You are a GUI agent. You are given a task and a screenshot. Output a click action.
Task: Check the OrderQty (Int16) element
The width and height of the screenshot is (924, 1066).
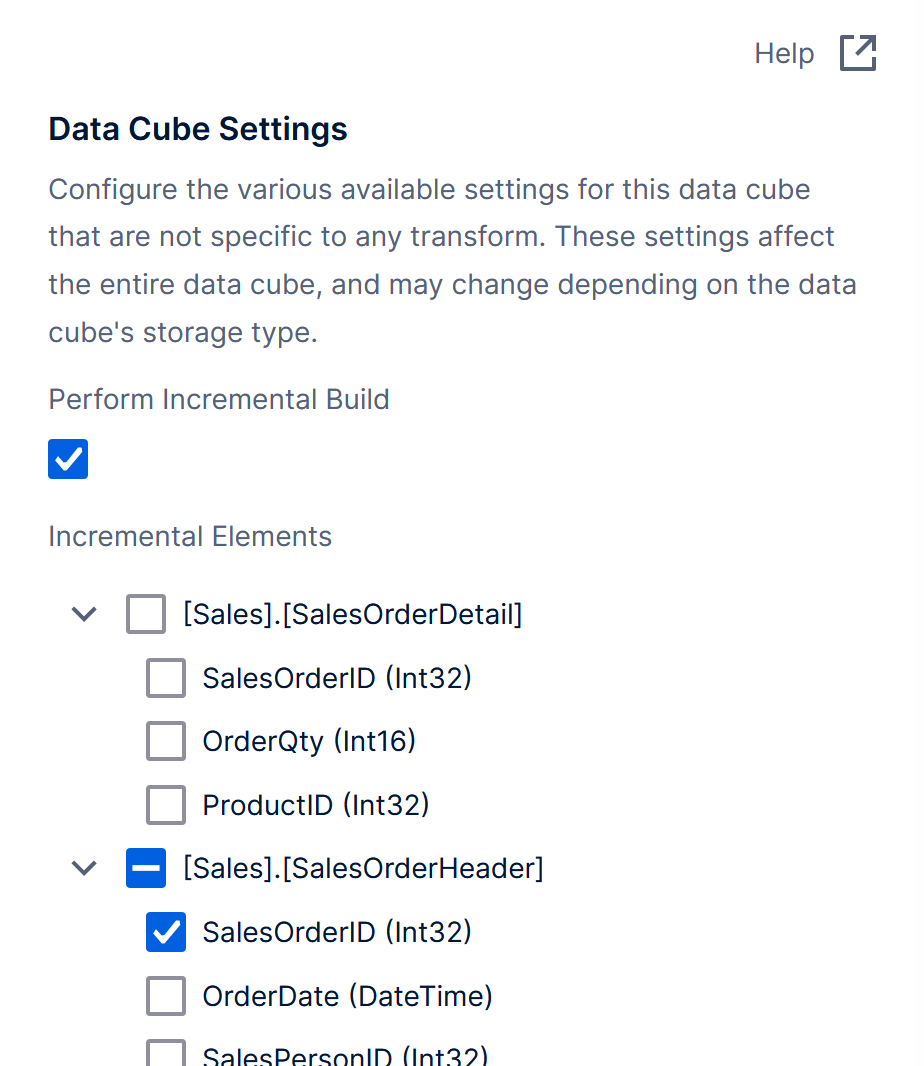coord(165,741)
